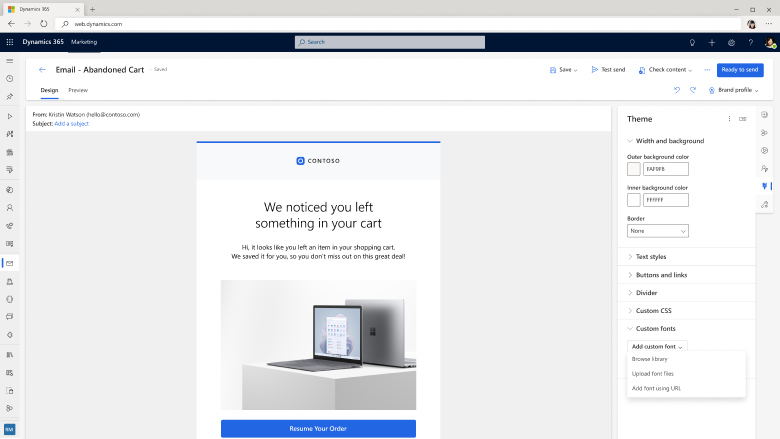Open the Get started play icon in sidebar
Image resolution: width=780 pixels, height=439 pixels.
click(x=9, y=116)
